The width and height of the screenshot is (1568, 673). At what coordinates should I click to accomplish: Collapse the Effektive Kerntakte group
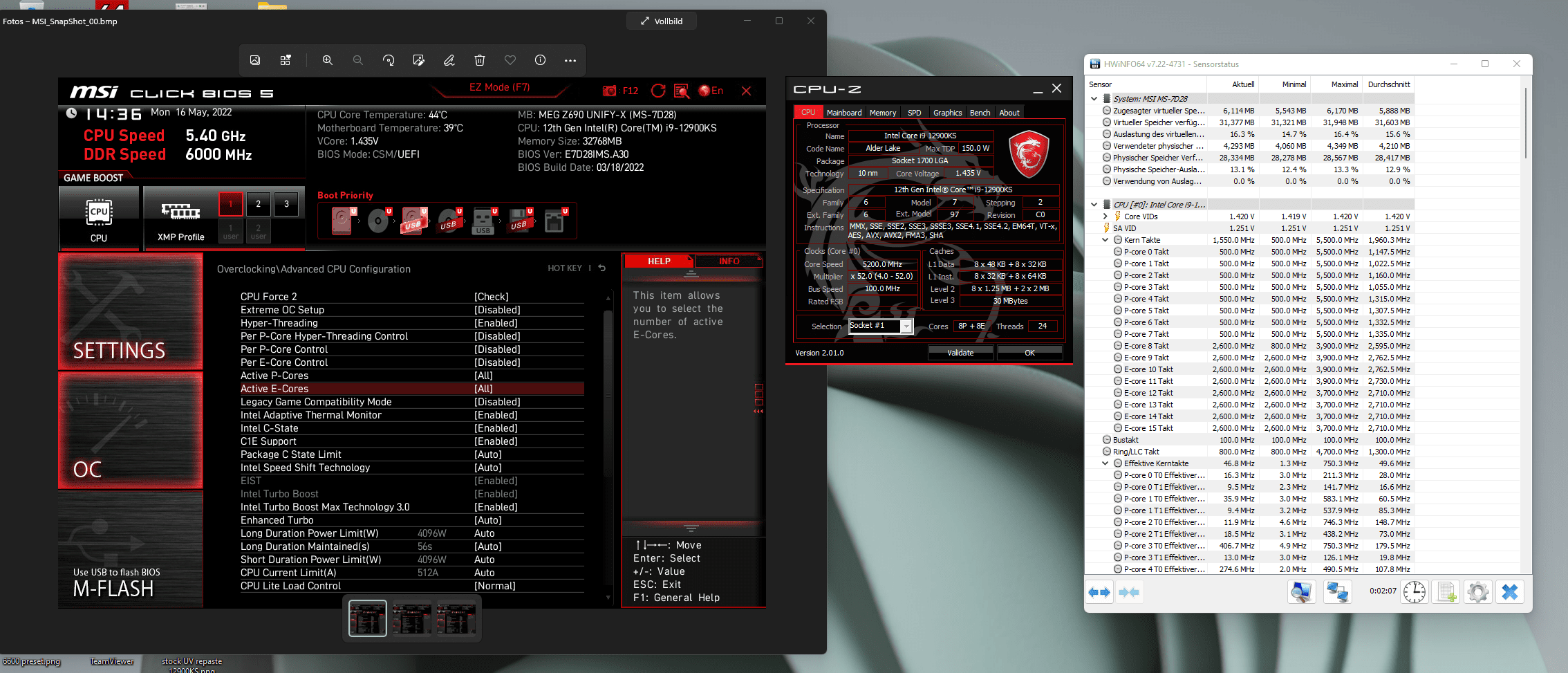click(1105, 463)
